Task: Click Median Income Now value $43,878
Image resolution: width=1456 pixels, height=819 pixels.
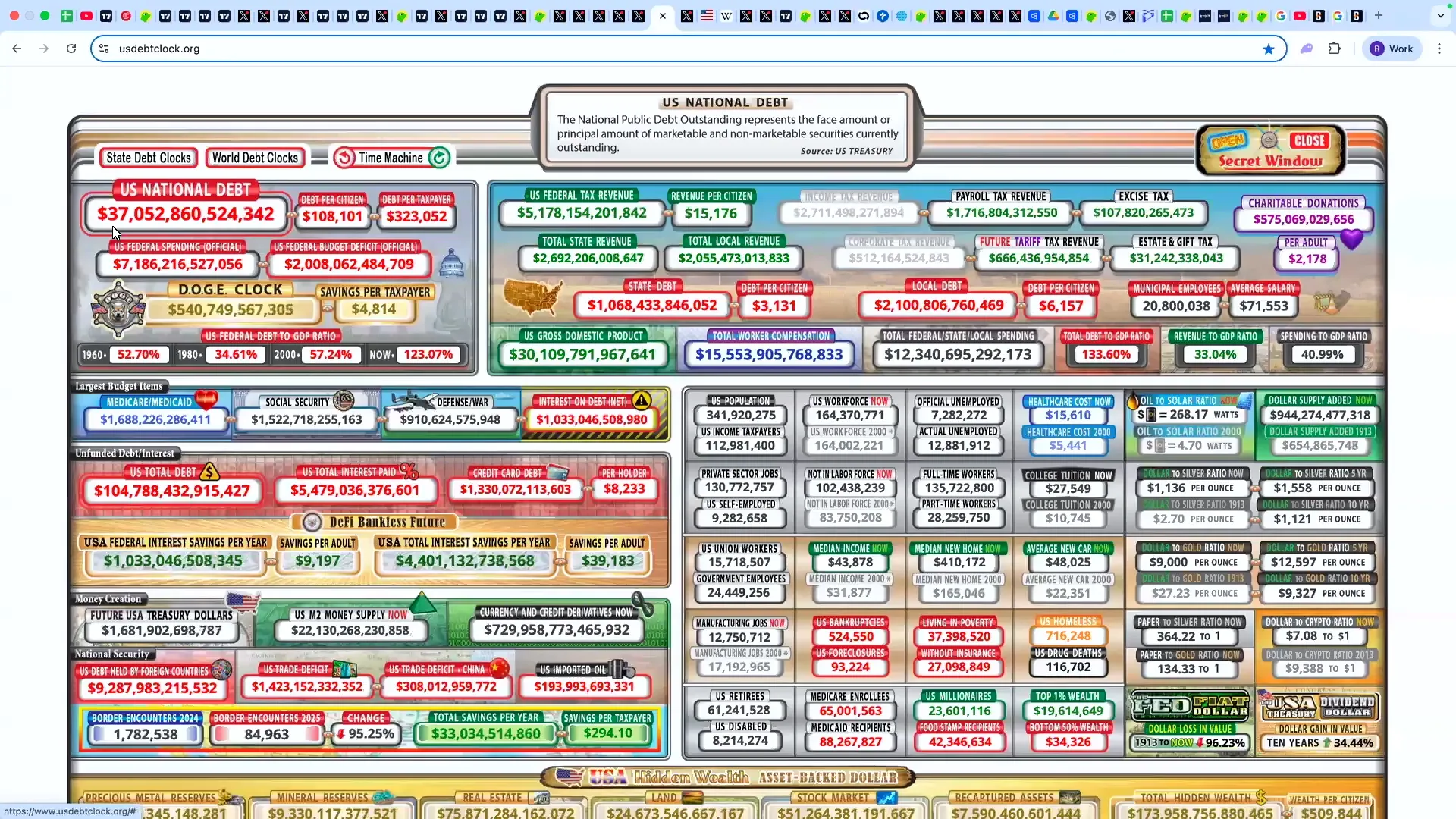Action: coord(850,562)
